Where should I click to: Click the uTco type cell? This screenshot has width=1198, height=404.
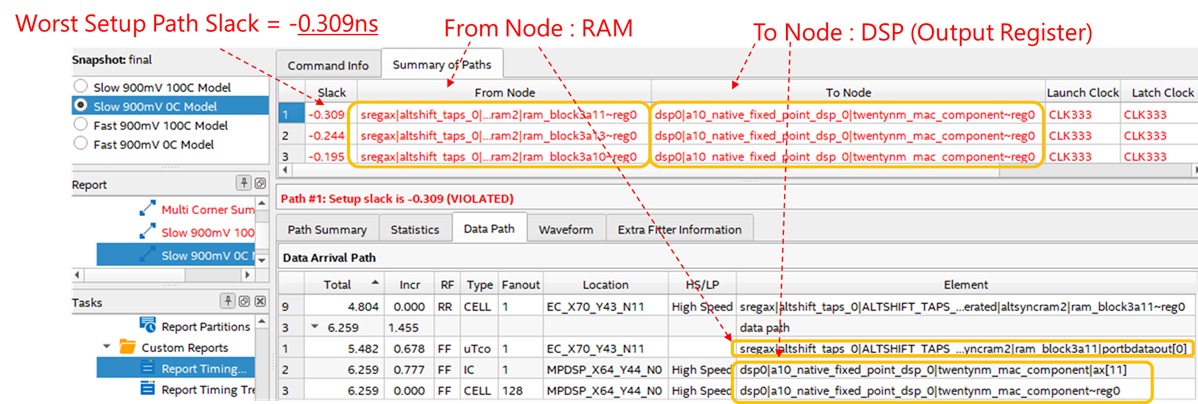(x=478, y=349)
